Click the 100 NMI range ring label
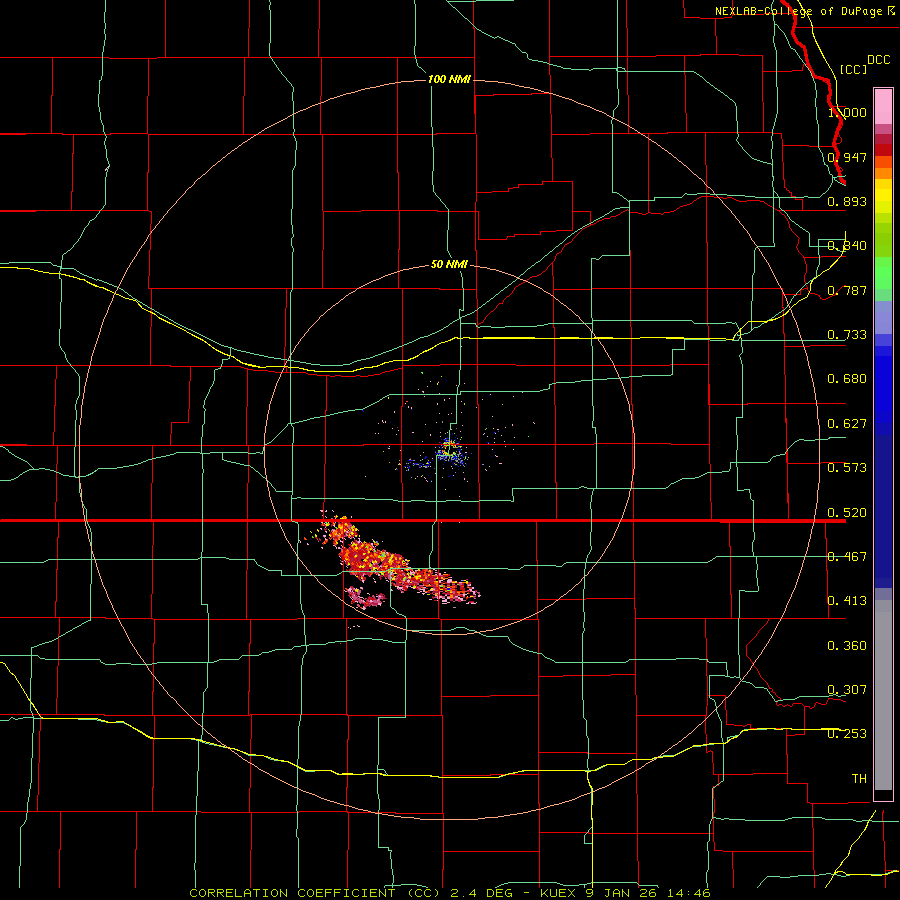The width and height of the screenshot is (900, 900). [x=449, y=79]
